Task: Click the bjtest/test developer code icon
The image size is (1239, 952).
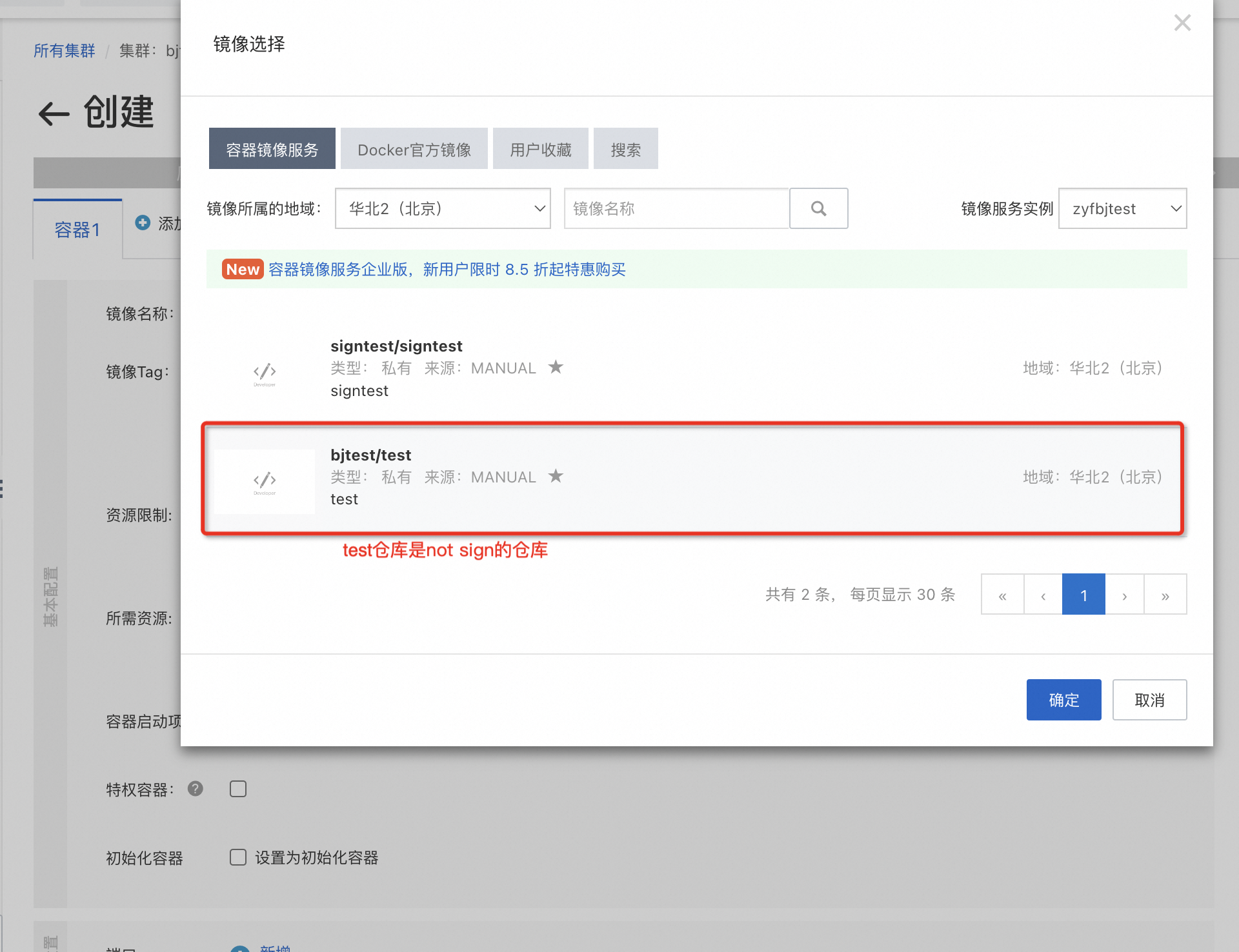Action: point(265,481)
